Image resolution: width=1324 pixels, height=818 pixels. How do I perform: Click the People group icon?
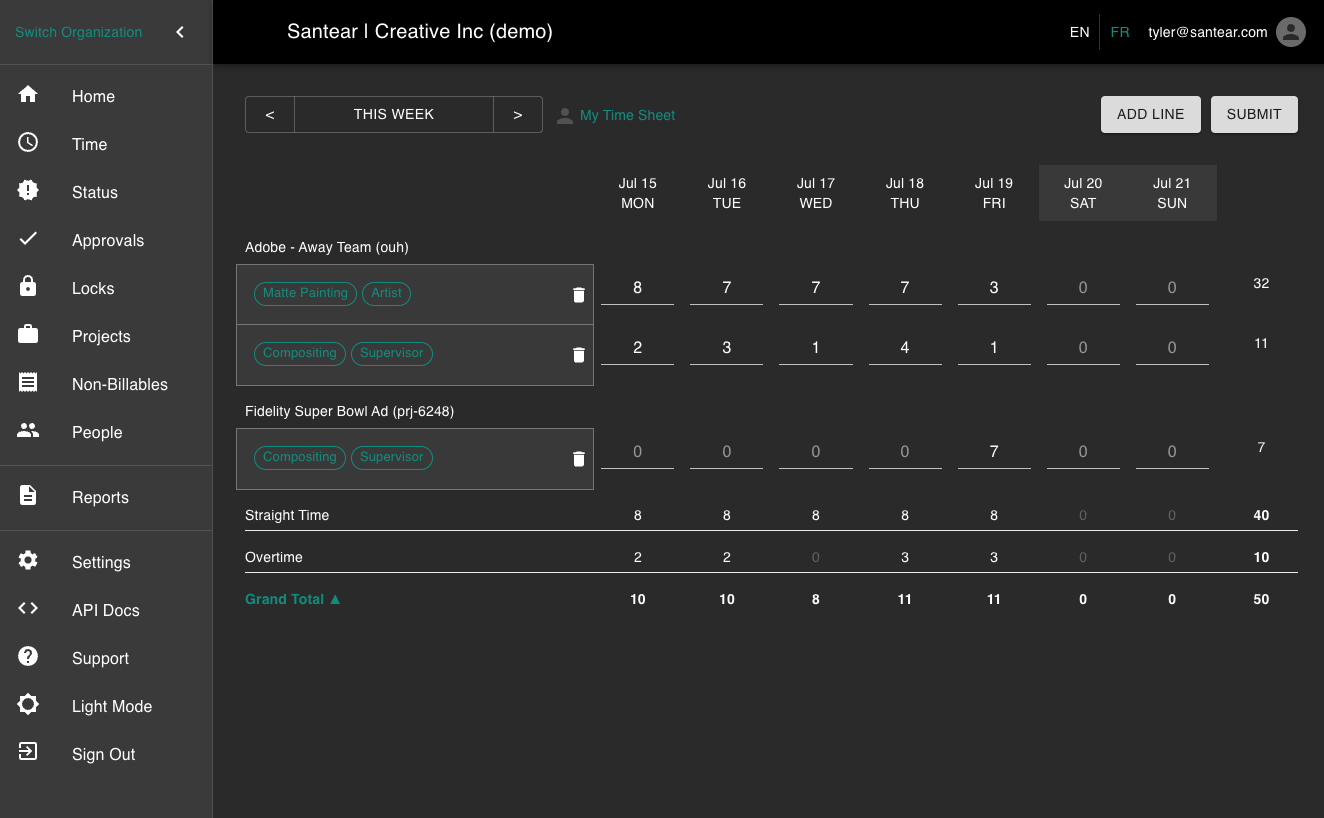tap(28, 430)
